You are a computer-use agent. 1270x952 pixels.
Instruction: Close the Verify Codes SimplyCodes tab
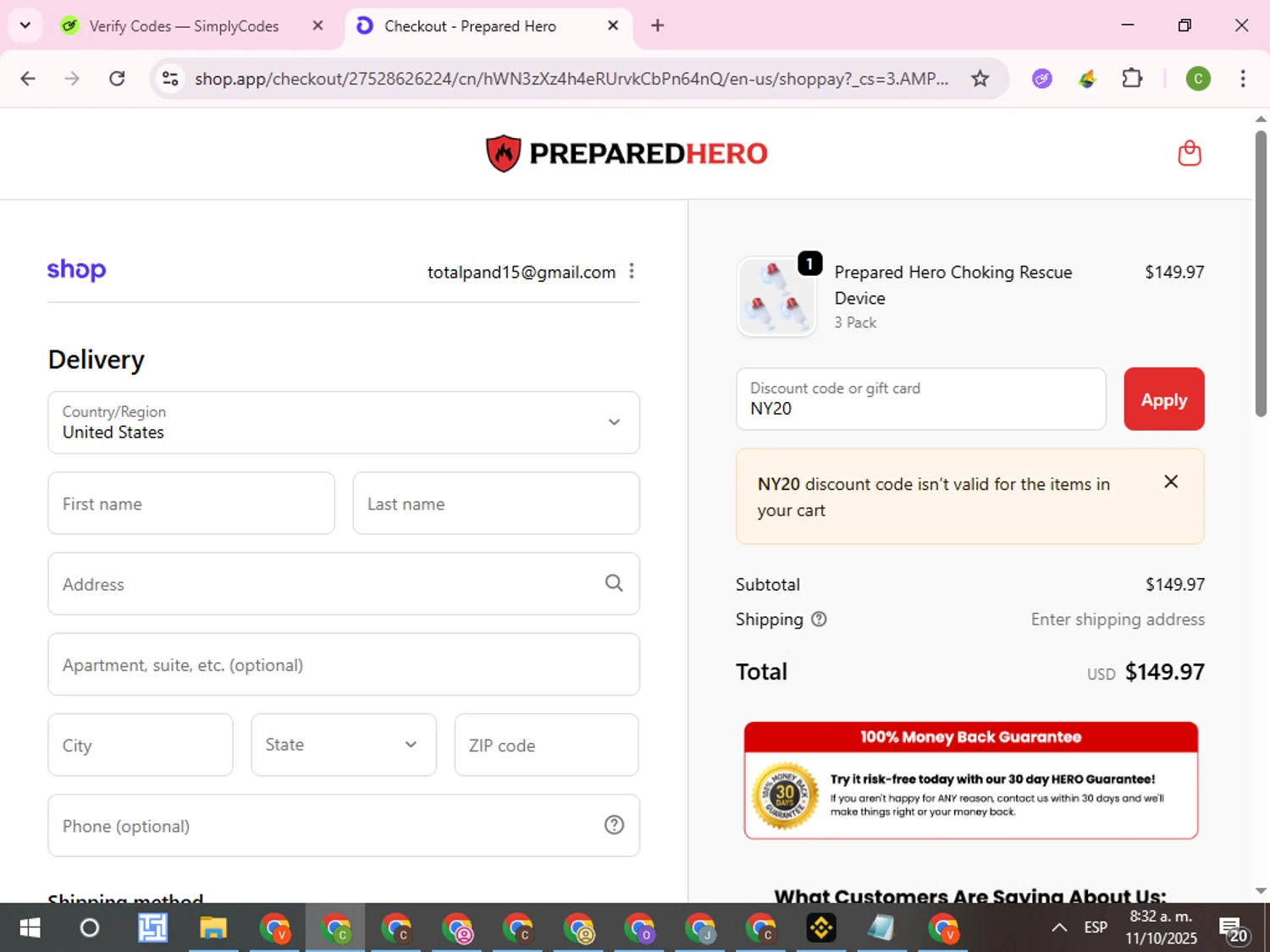317,25
